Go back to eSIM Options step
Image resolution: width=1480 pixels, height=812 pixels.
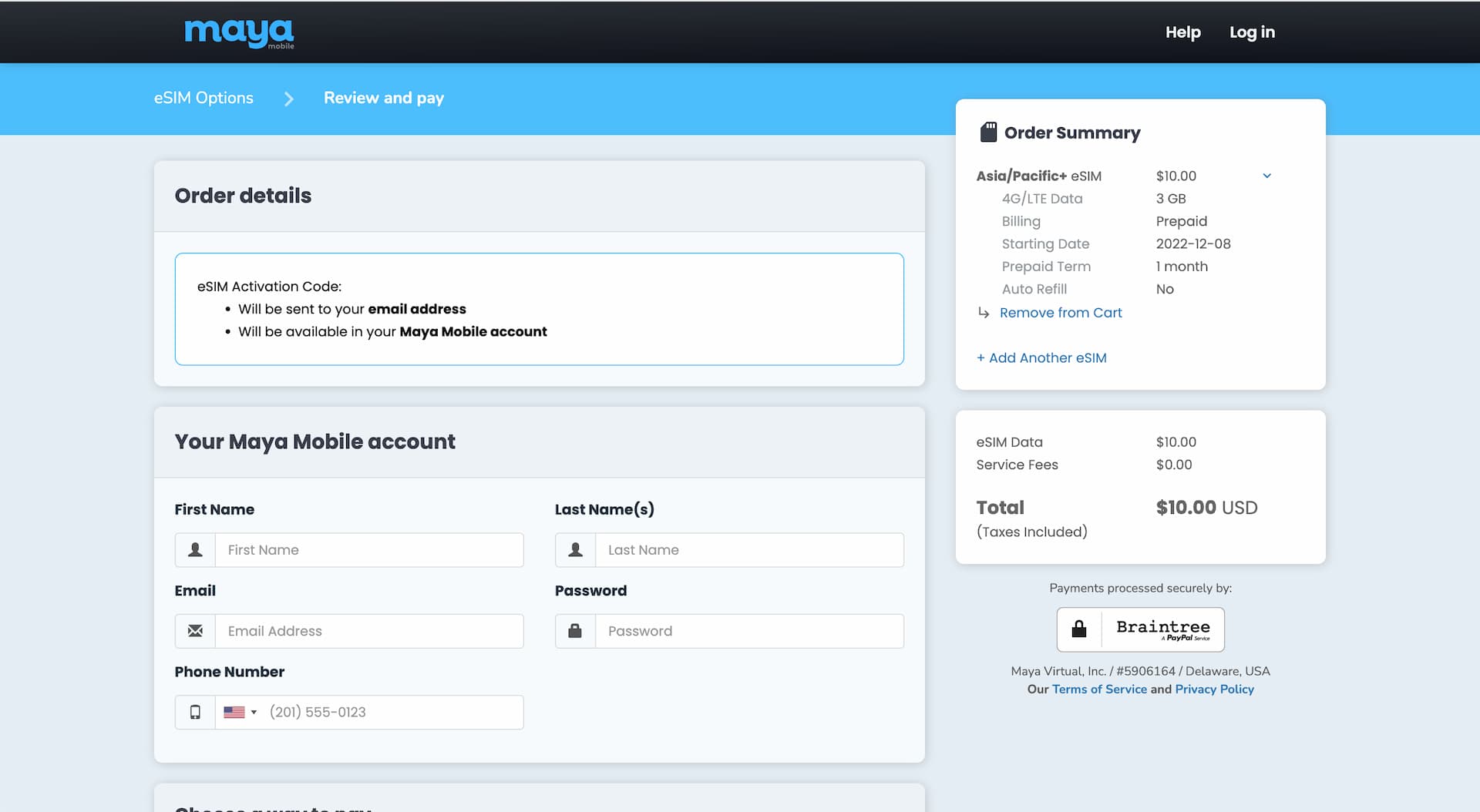coord(203,98)
